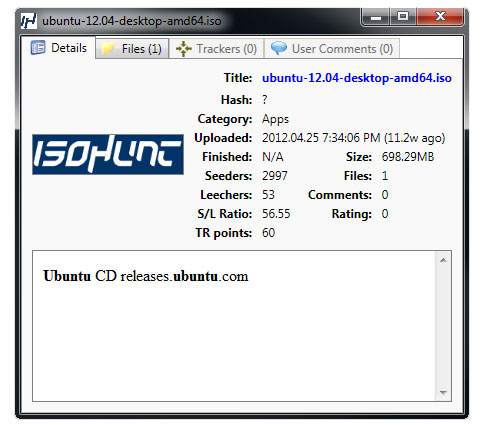The height and width of the screenshot is (425, 489).
Task: Open the Trackers (0) tab
Action: (217, 49)
